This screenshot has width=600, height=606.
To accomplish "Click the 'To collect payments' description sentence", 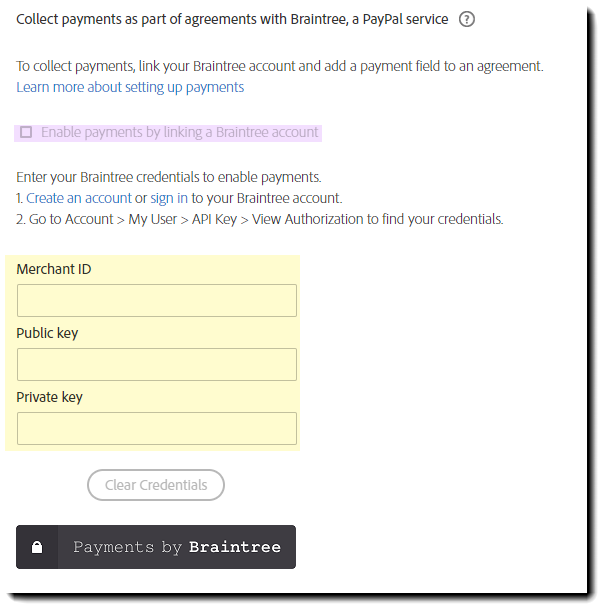I will pos(280,66).
